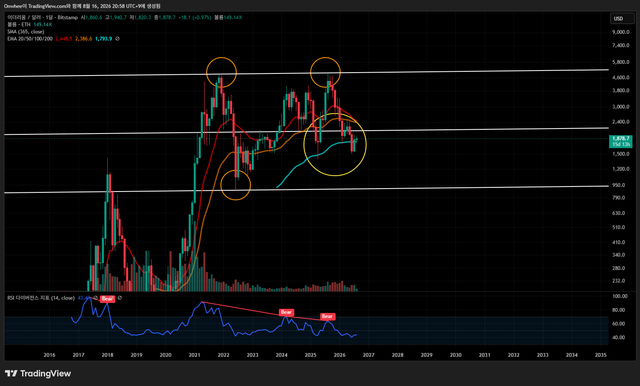The height and width of the screenshot is (386, 640).
Task: Click the 510.0 price axis label
Action: [618, 227]
